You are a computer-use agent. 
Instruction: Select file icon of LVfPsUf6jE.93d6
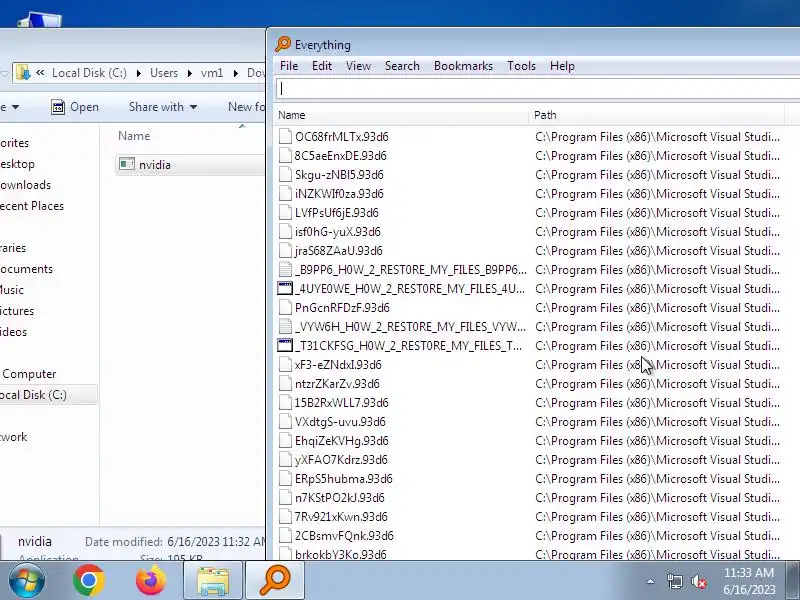(285, 213)
